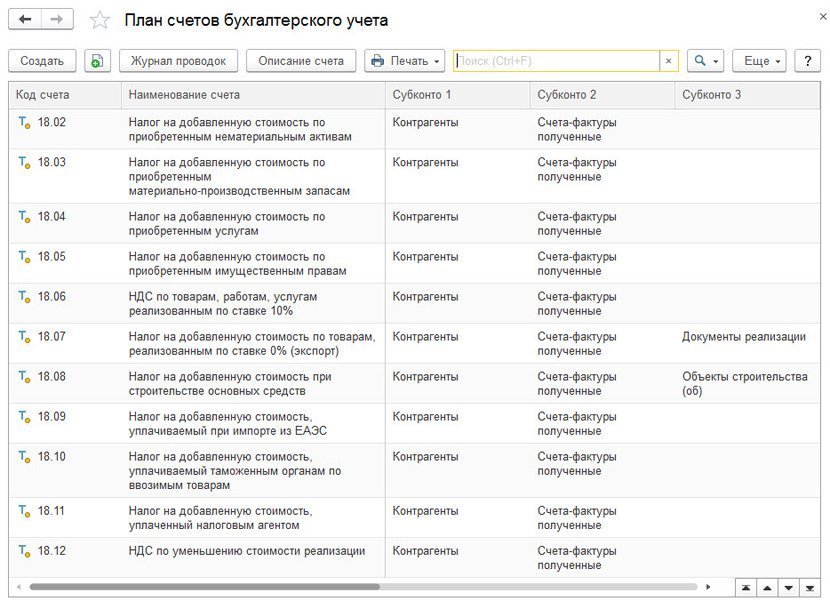
Task: Open help with the question mark button
Action: coord(807,61)
